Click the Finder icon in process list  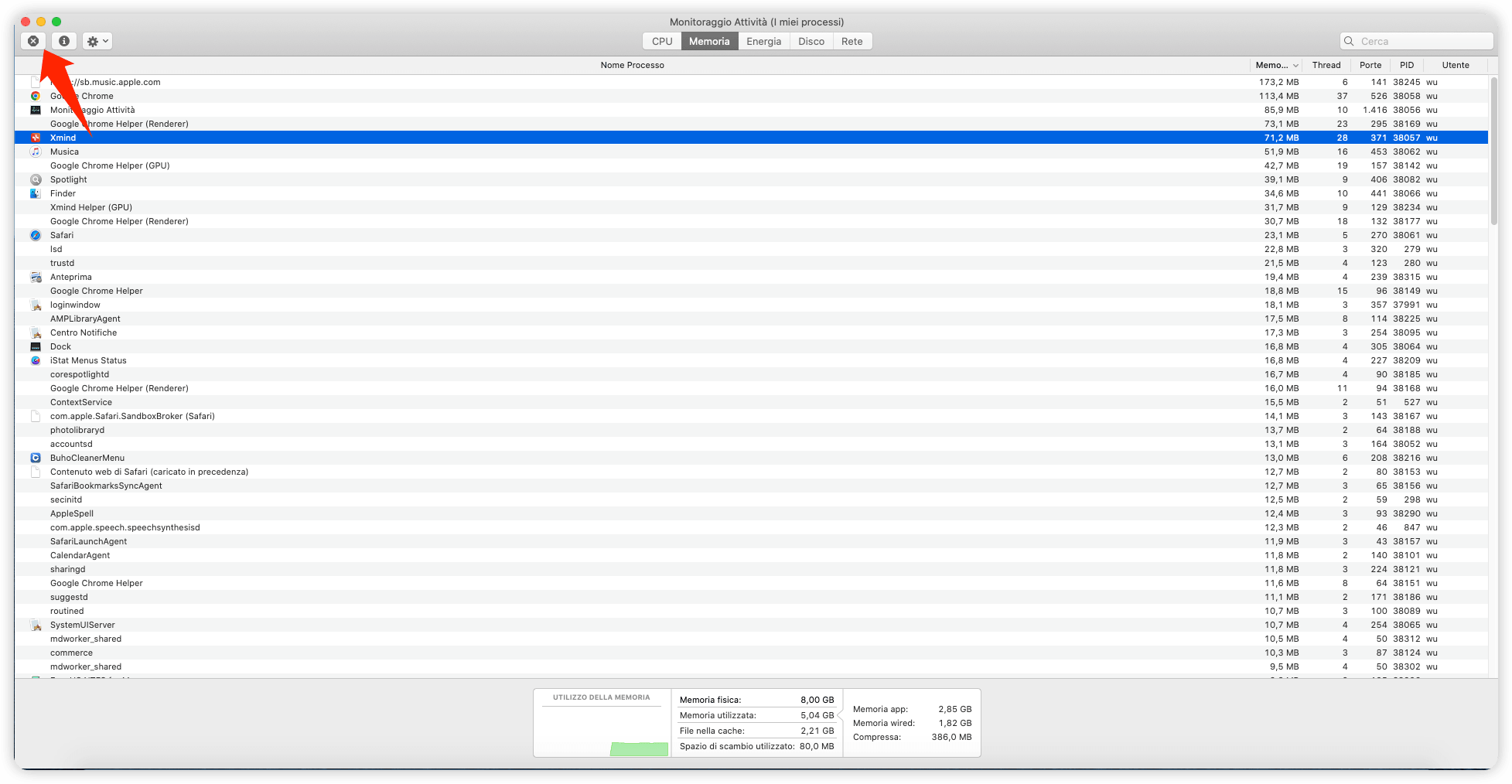[x=36, y=193]
